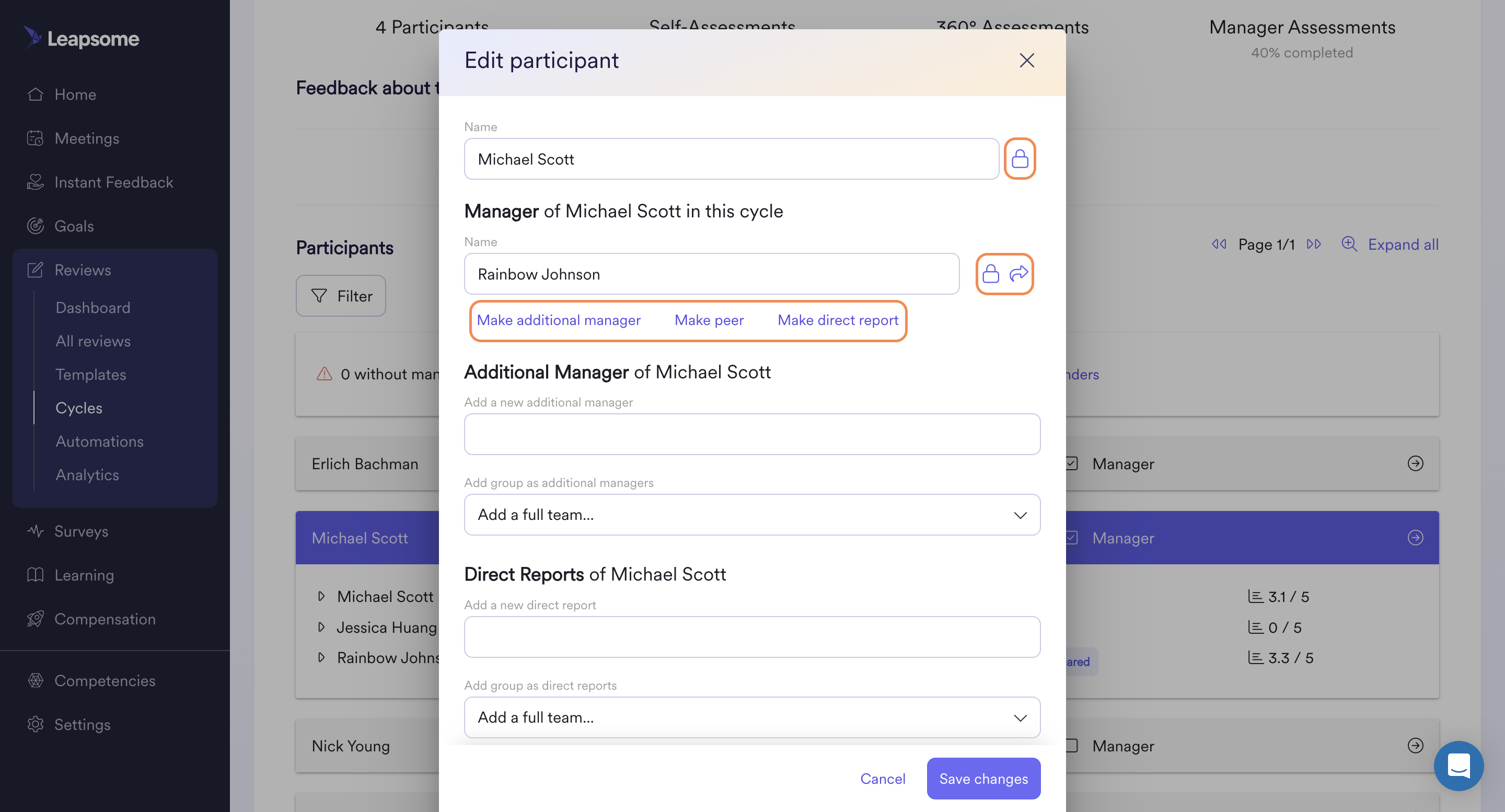Open Cycles in the Reviews submenu
The width and height of the screenshot is (1505, 812).
point(79,407)
